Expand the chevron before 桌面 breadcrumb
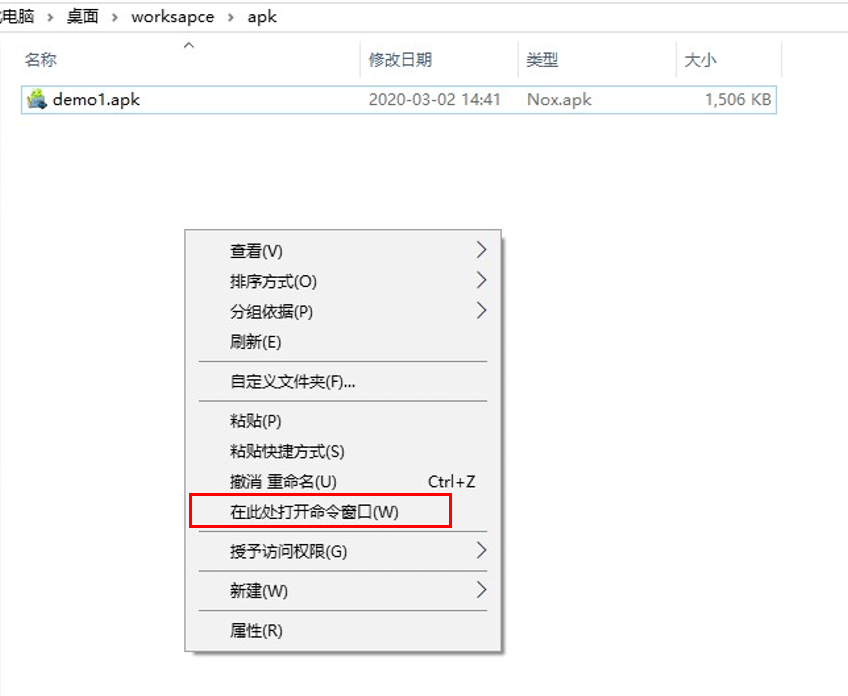The image size is (848, 696). point(50,17)
